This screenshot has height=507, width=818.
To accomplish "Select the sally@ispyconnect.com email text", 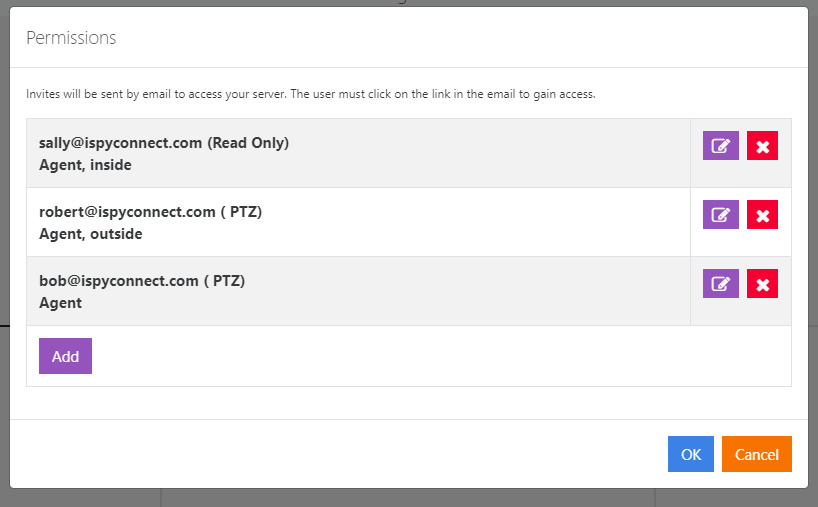I will point(120,143).
